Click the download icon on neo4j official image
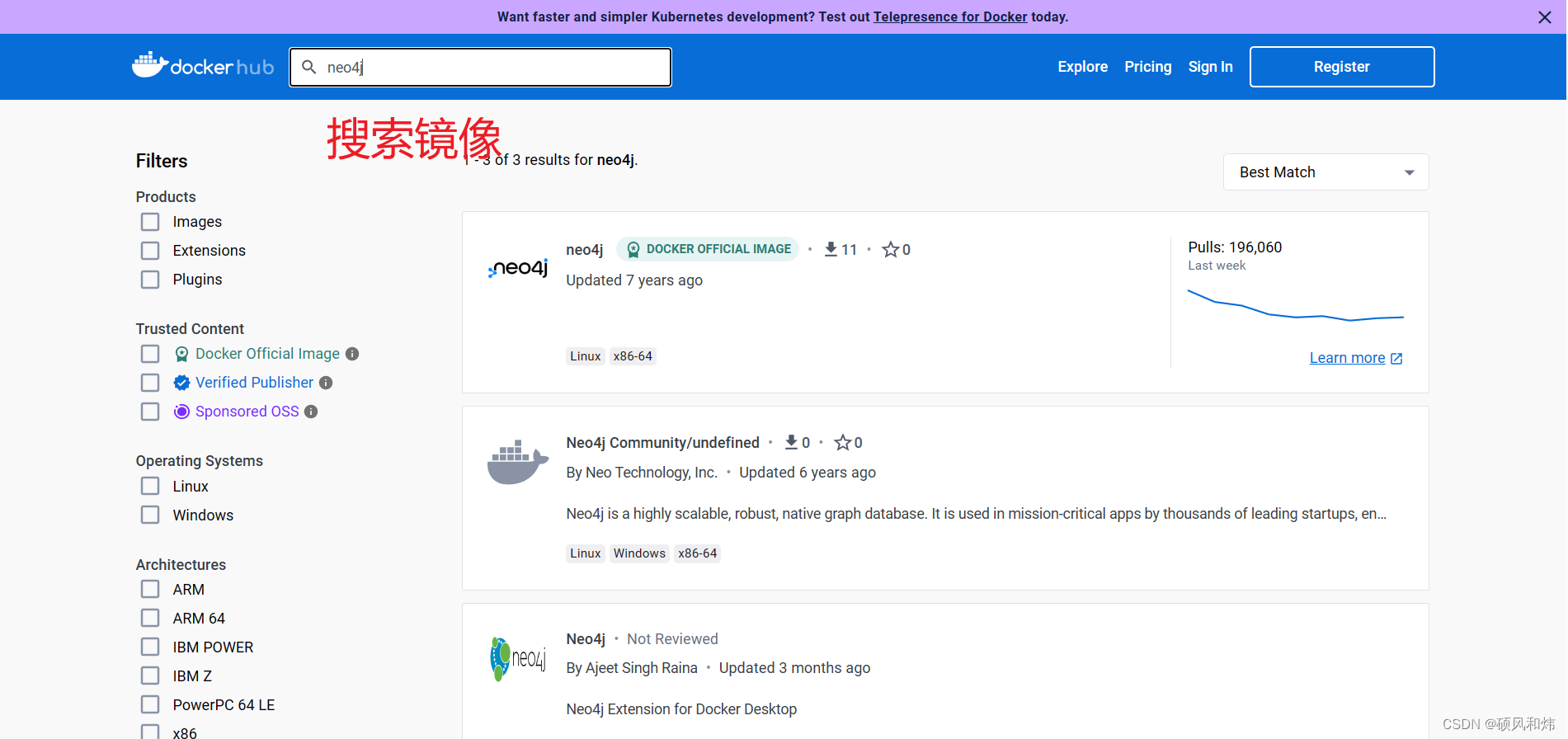The width and height of the screenshot is (1568, 739). [831, 249]
